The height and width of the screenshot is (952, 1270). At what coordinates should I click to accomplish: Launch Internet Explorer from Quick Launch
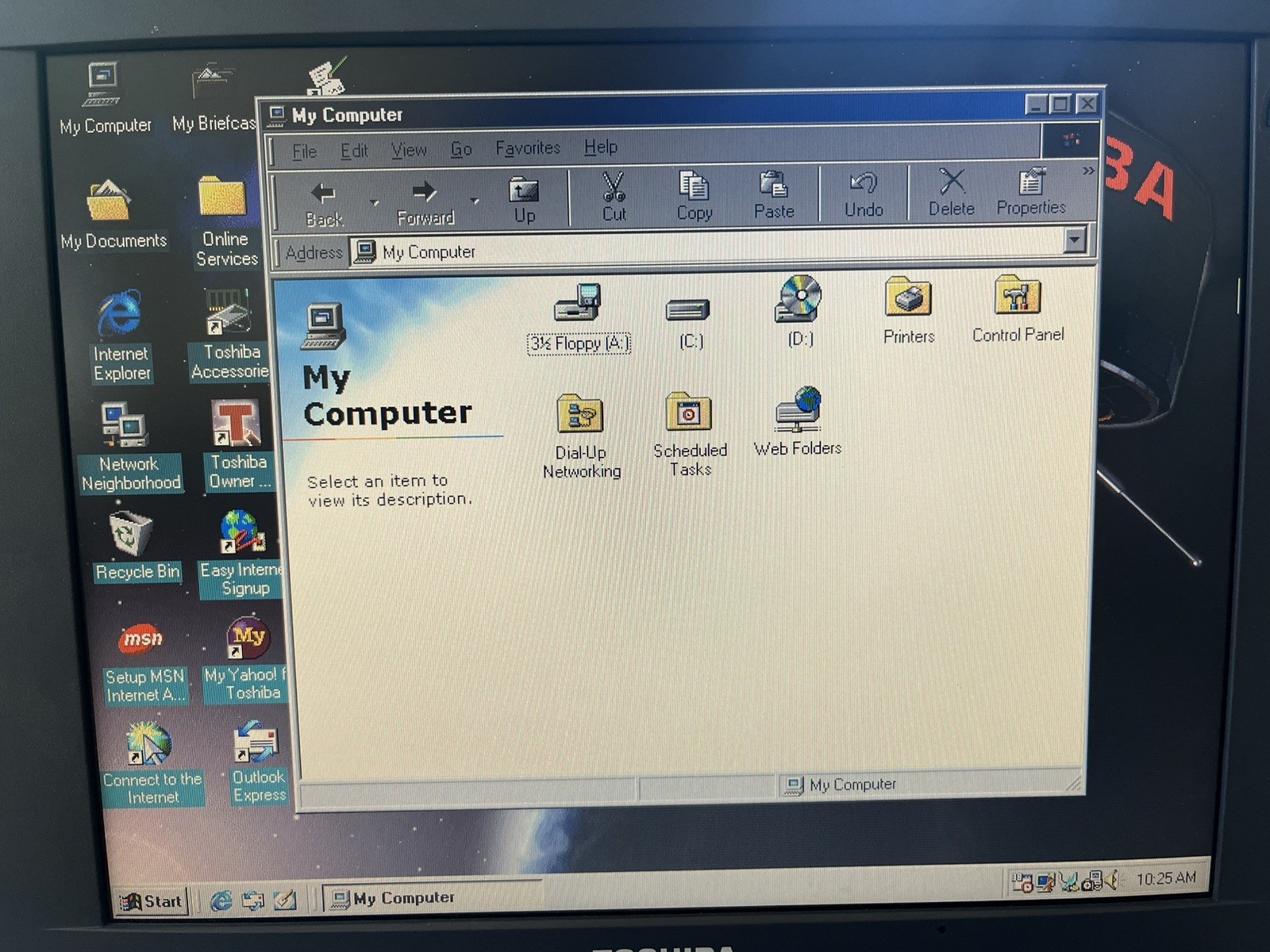221,900
